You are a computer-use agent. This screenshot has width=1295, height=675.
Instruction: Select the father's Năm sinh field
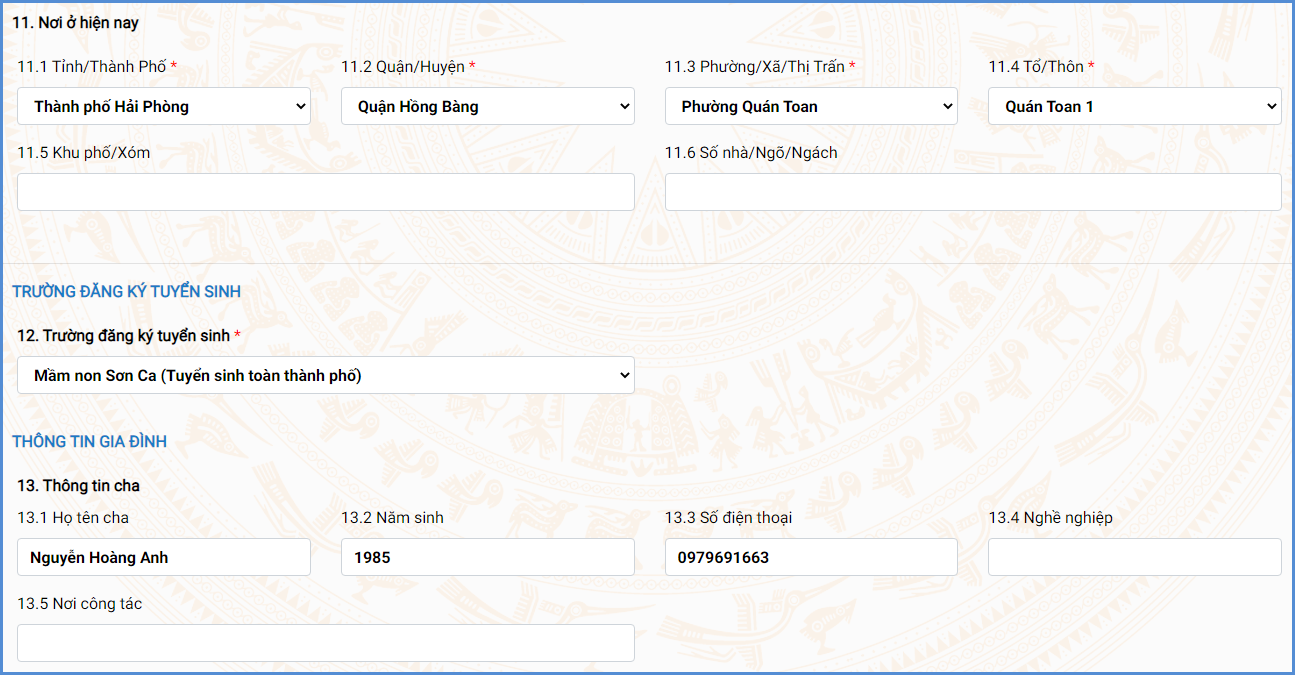[488, 557]
